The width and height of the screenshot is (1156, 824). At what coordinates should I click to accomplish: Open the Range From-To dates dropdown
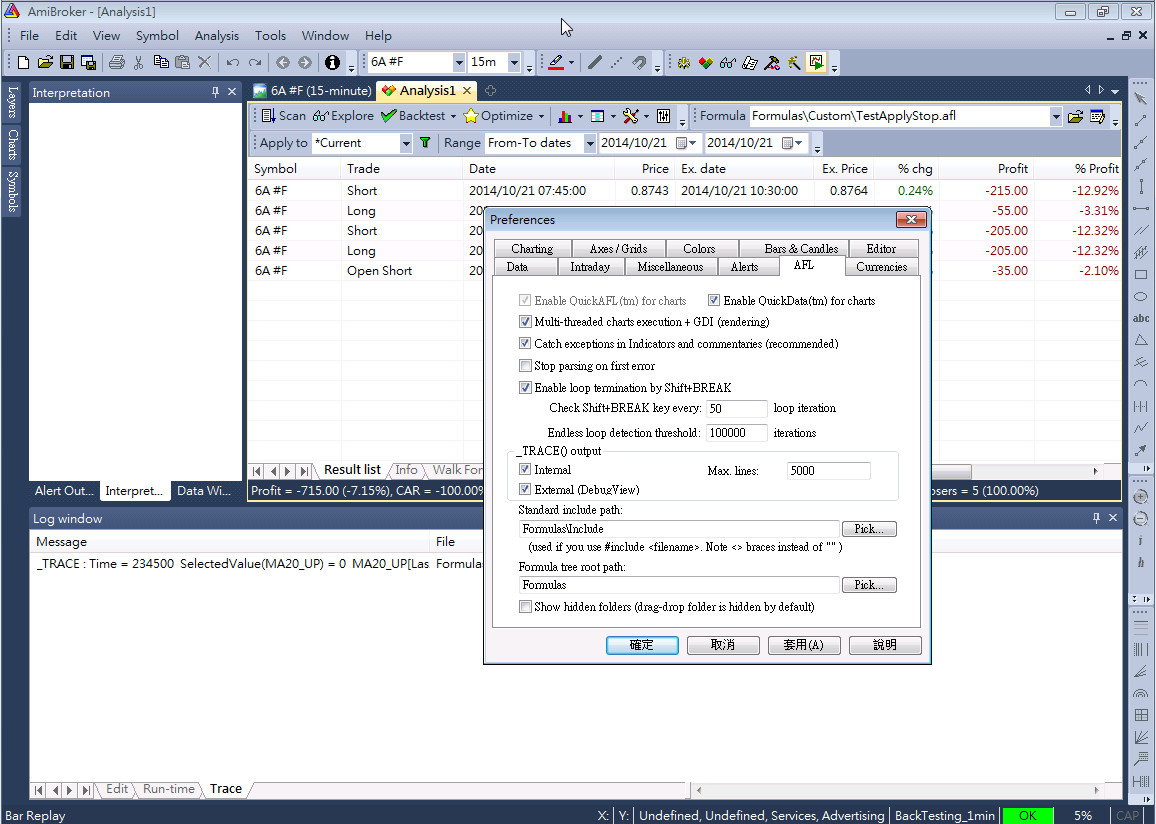click(x=589, y=143)
